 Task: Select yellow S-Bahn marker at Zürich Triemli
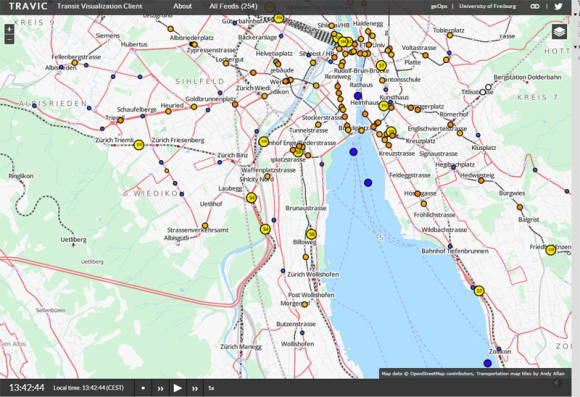coord(139,145)
